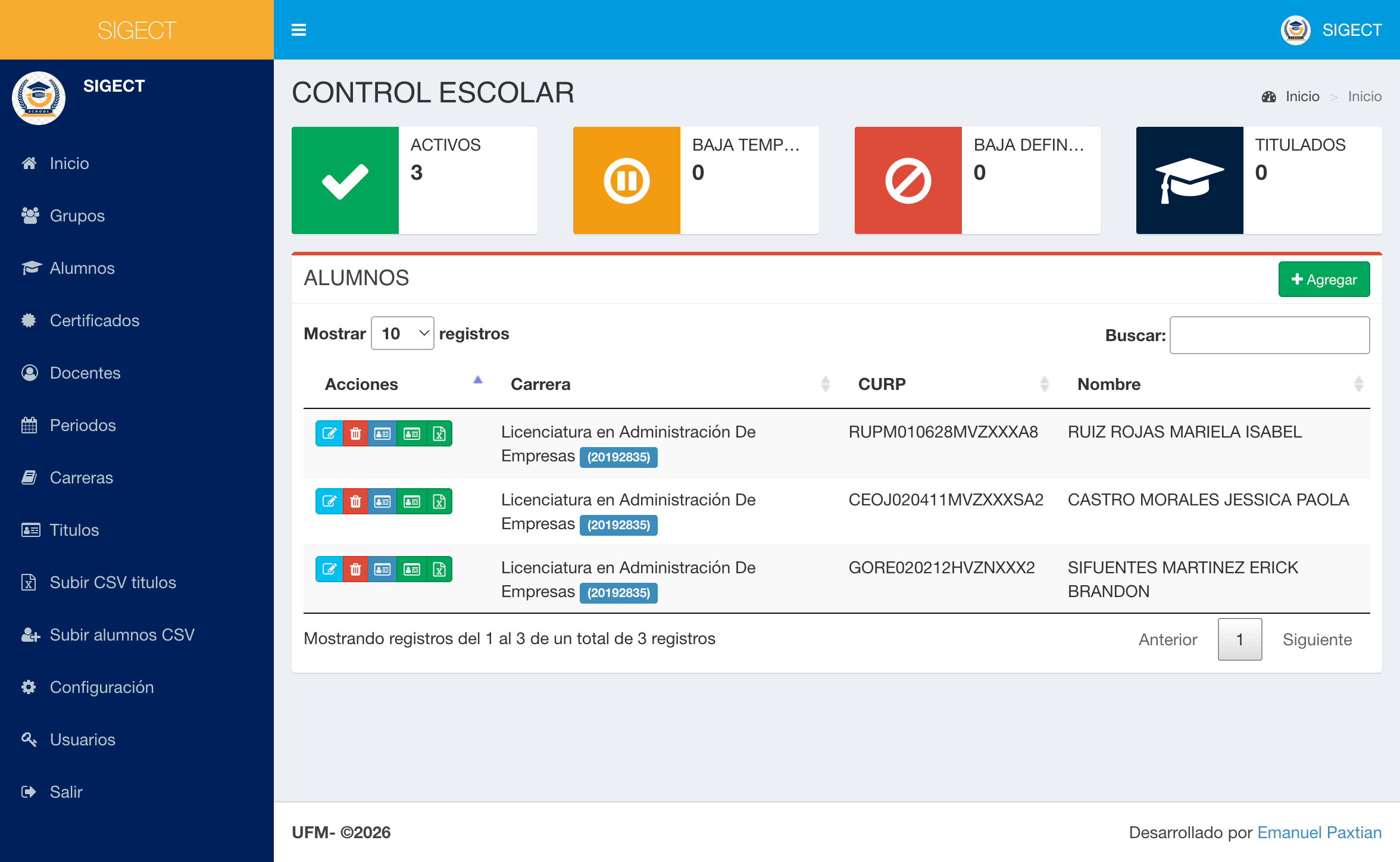Image resolution: width=1400 pixels, height=862 pixels.
Task: Click the SIGECT user avatar at top right
Action: point(1295,30)
